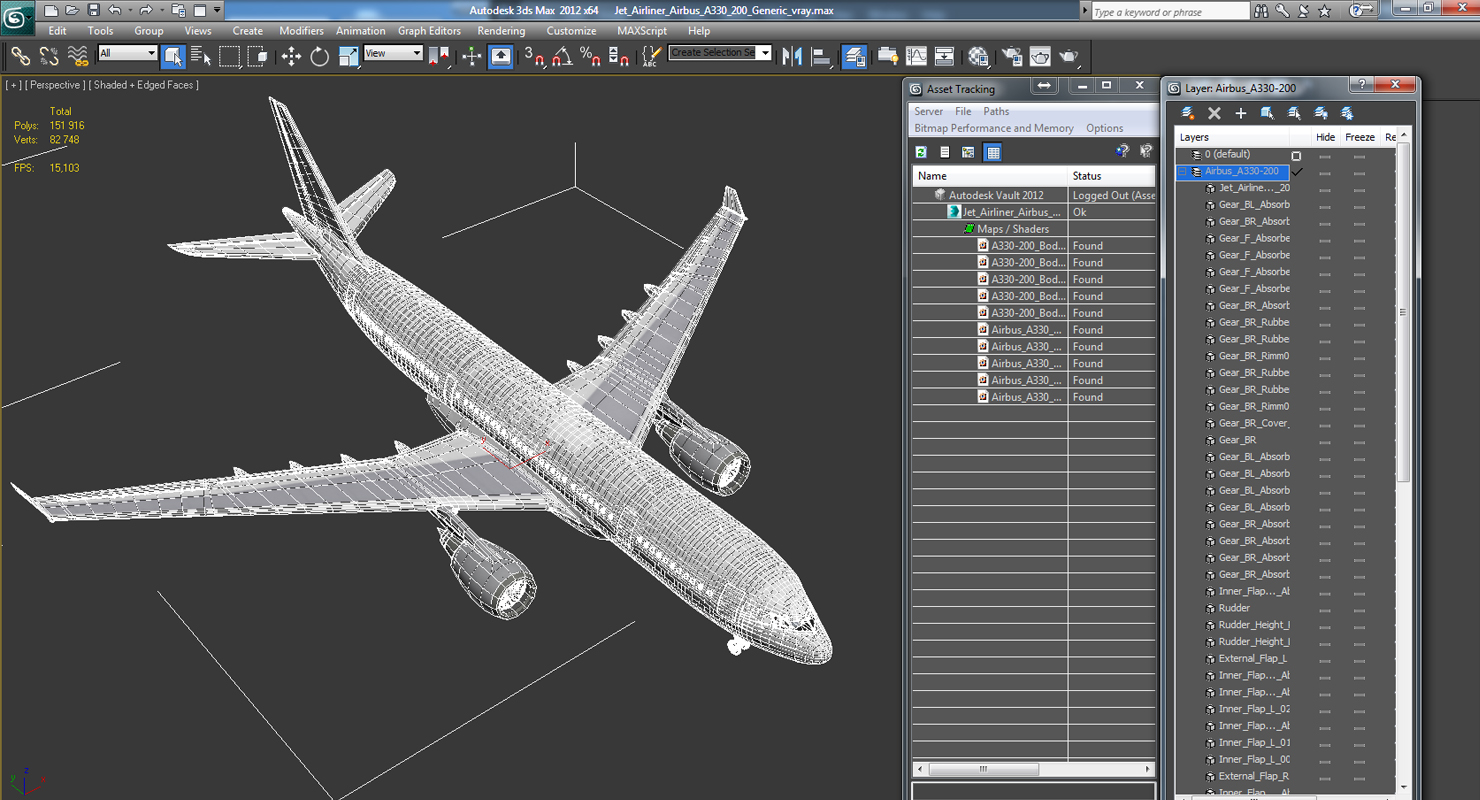Activate the Select Object tool
The width and height of the screenshot is (1480, 800).
click(173, 56)
